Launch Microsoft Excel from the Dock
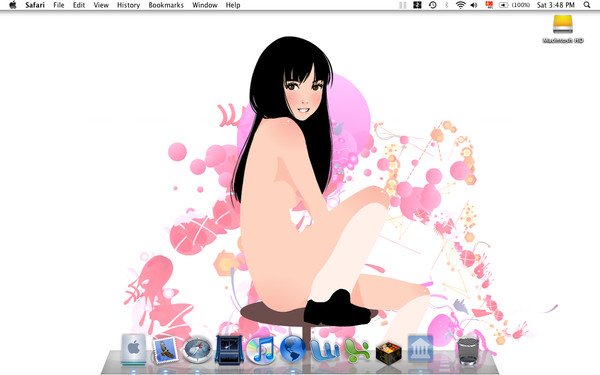The width and height of the screenshot is (600, 375). pyautogui.click(x=357, y=350)
